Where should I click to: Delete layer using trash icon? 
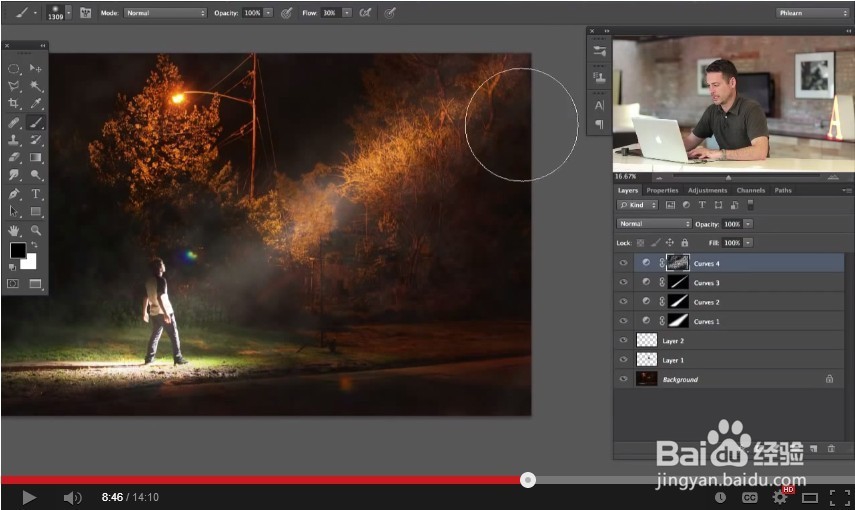(x=831, y=448)
